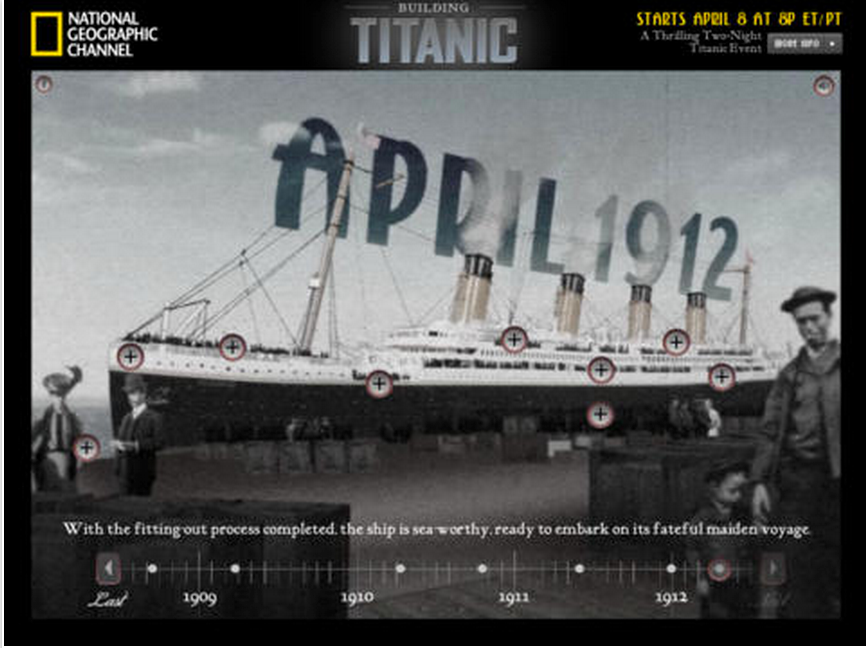The height and width of the screenshot is (648, 866).
Task: Click the Building Titanic title
Action: coord(434,33)
